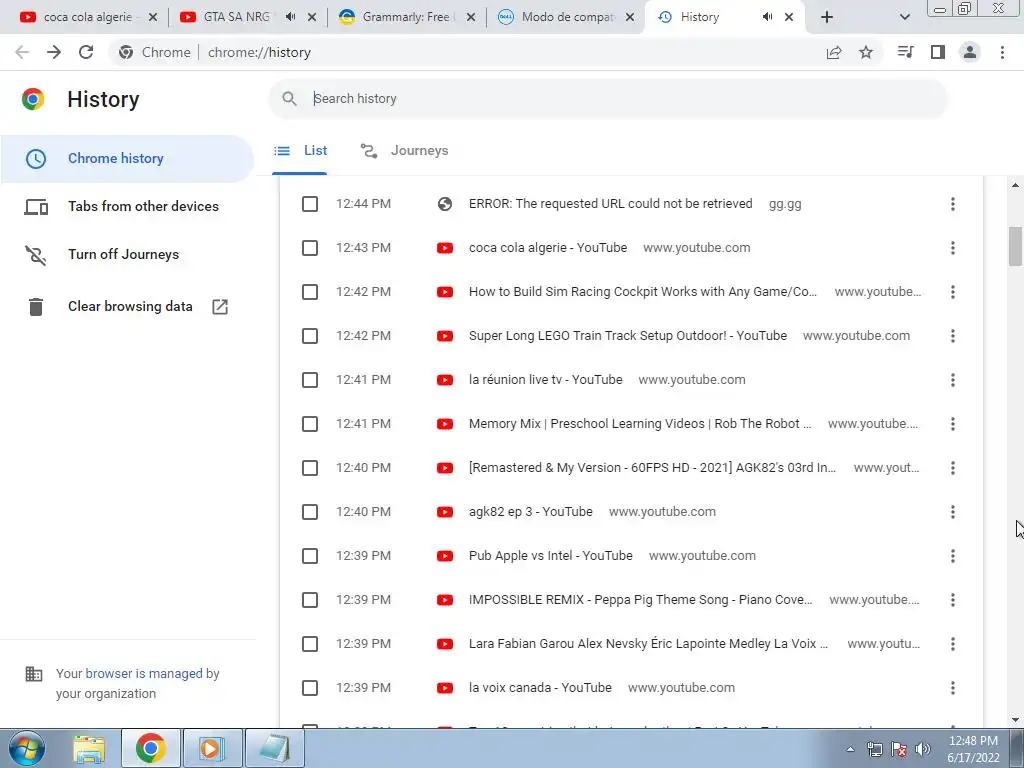Reload the history page

pyautogui.click(x=86, y=52)
